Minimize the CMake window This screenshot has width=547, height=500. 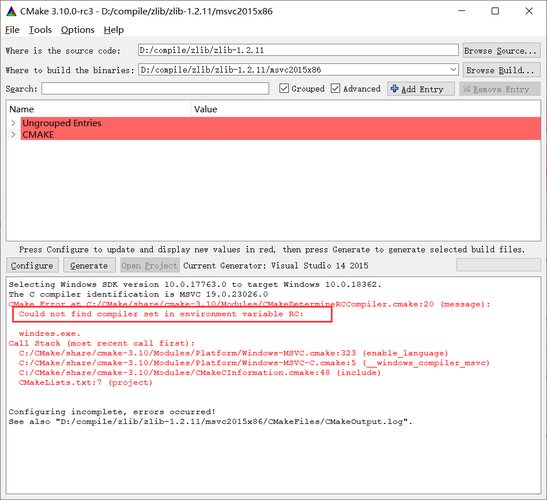tap(461, 11)
